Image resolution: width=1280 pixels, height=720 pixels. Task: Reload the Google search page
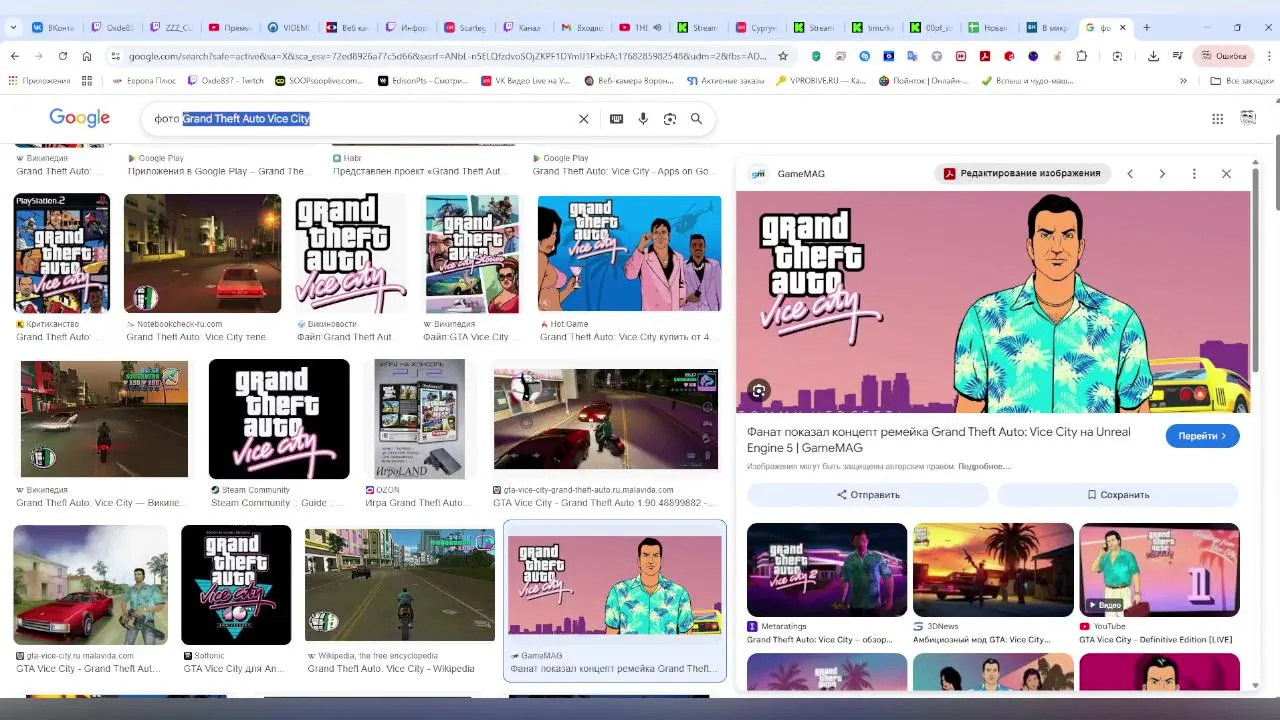pos(63,56)
